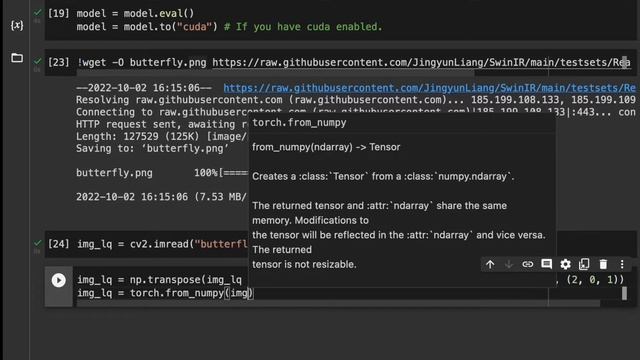The height and width of the screenshot is (360, 640).
Task: Open more cell actions menu
Action: (622, 264)
